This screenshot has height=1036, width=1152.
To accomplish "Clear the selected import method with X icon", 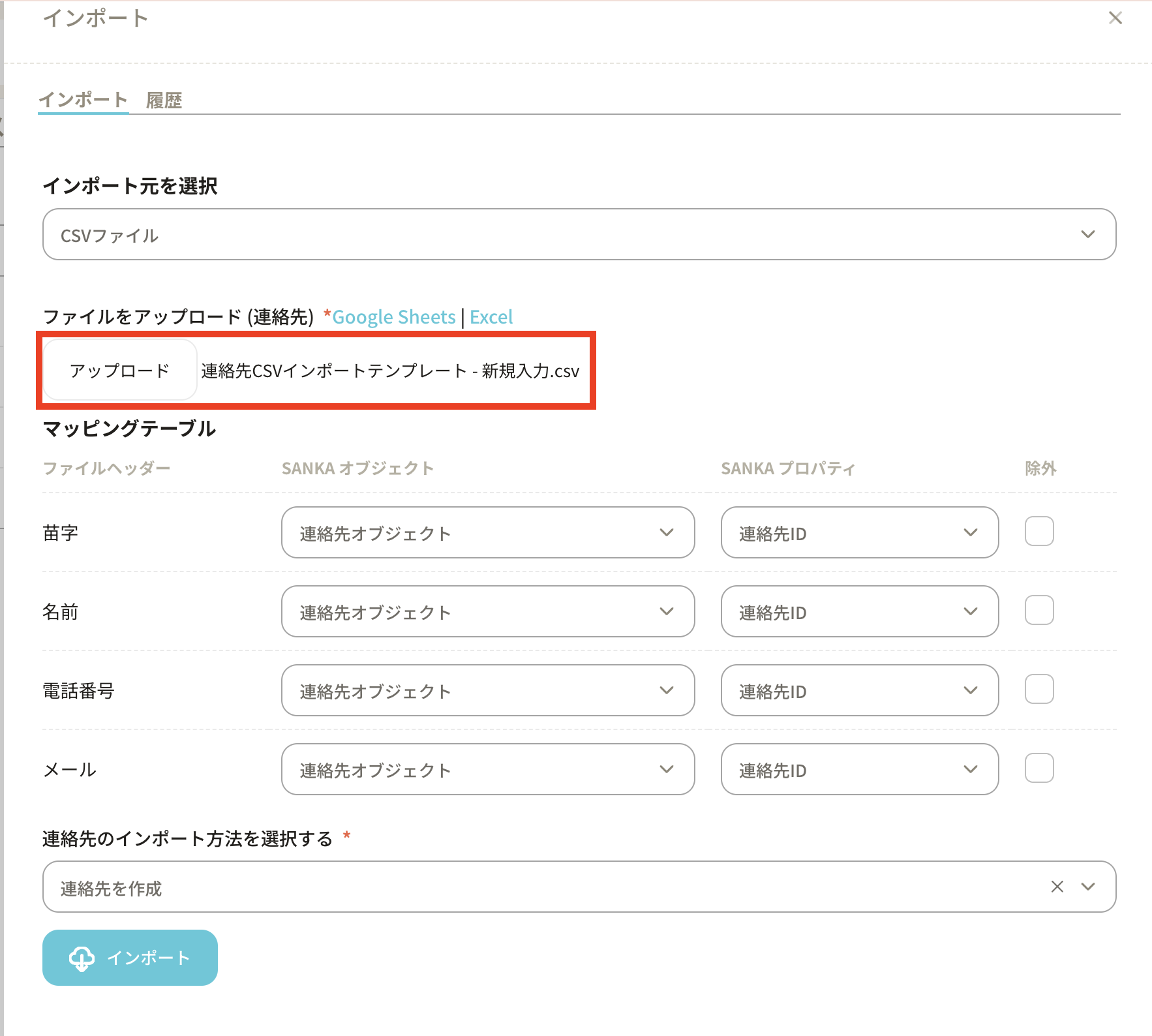I will (x=1057, y=887).
